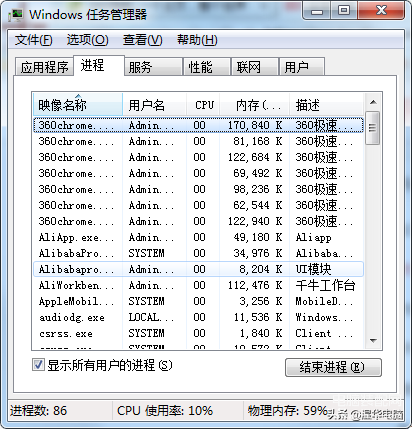Select the 360chrome process using 122,940 K

click(x=198, y=221)
